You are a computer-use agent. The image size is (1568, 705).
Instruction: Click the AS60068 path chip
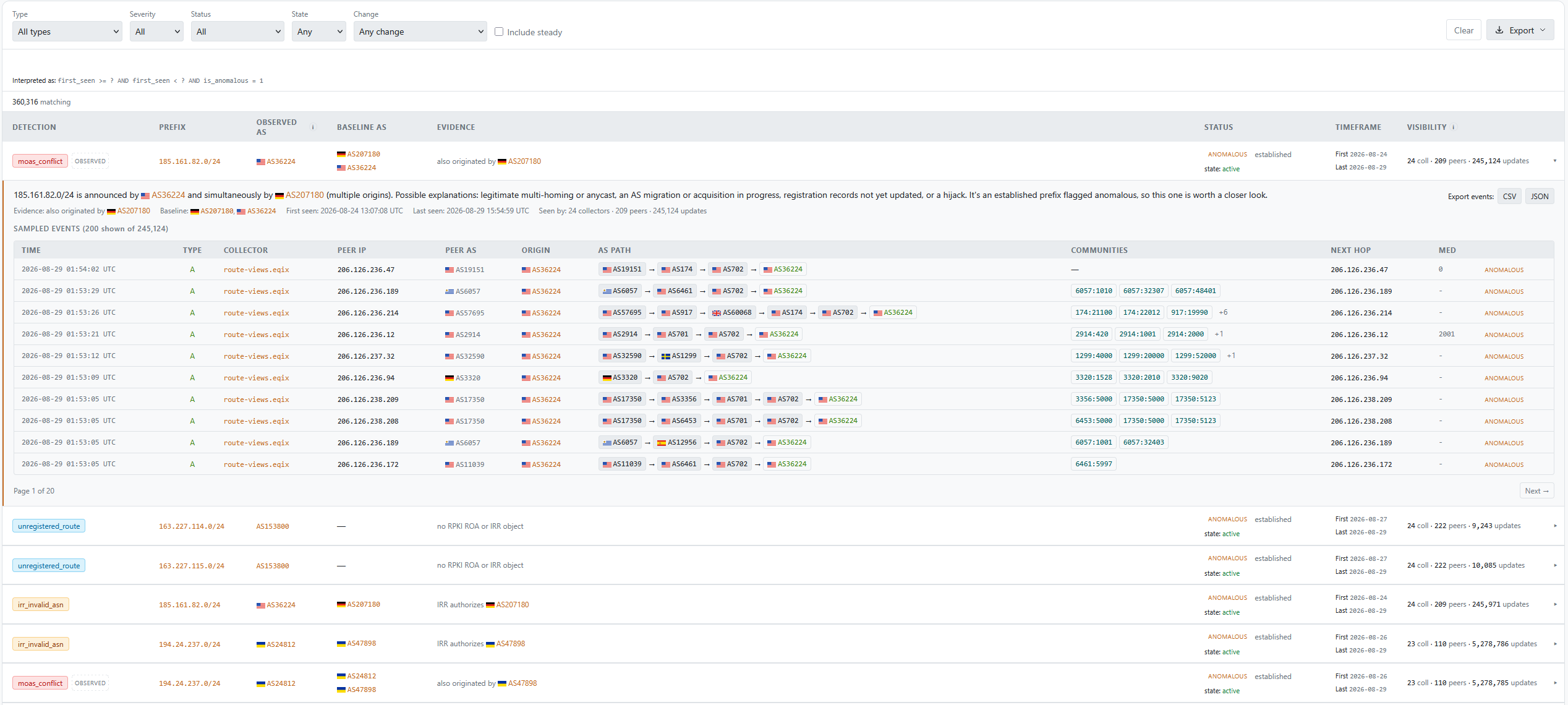[x=733, y=312]
